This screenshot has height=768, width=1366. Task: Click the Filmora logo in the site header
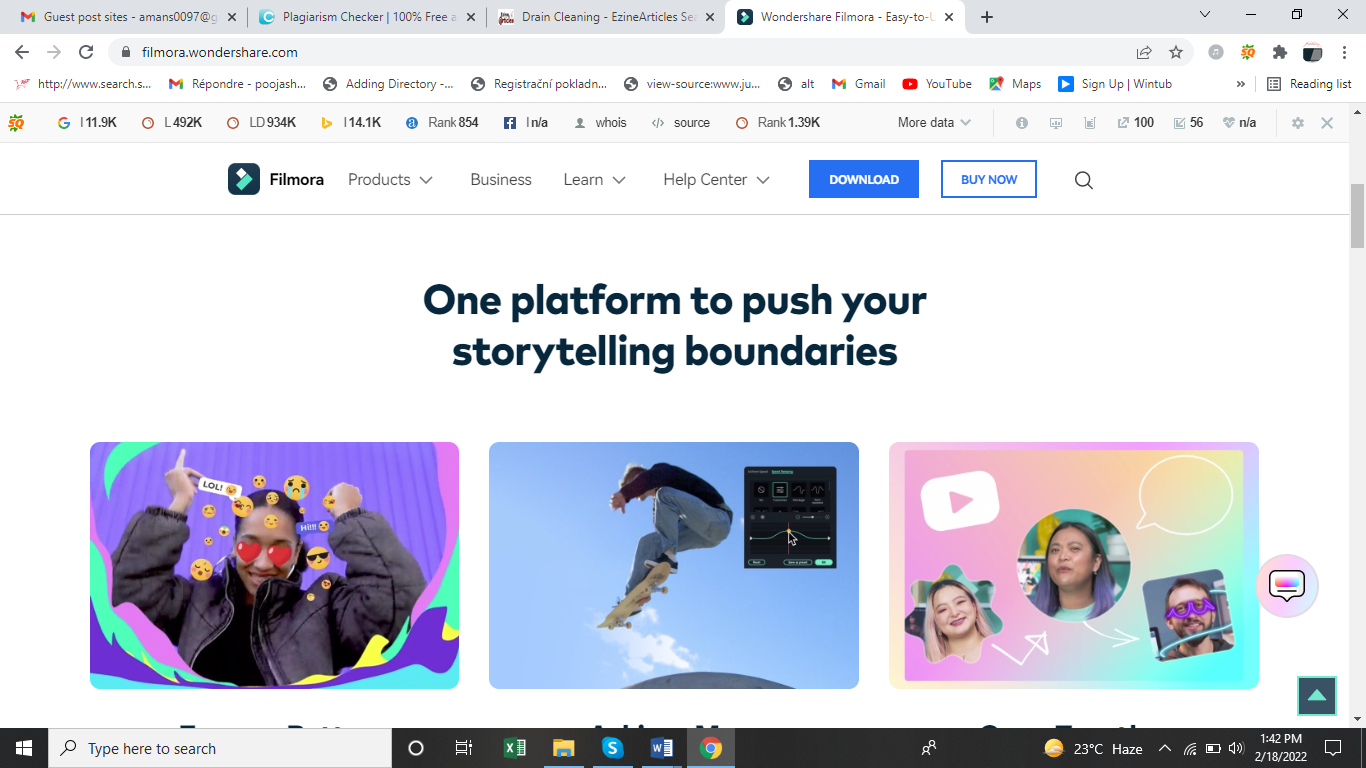coord(276,180)
